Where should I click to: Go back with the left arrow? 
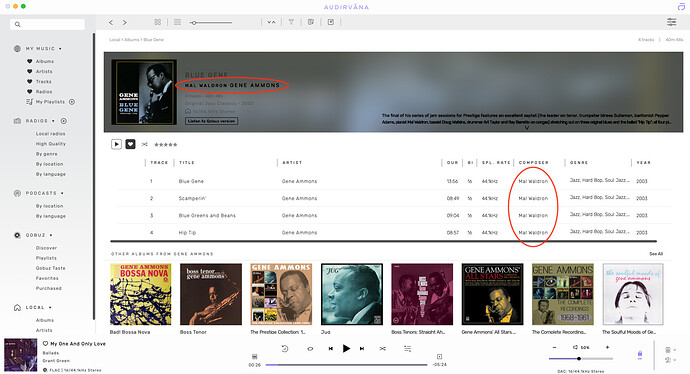(111, 22)
